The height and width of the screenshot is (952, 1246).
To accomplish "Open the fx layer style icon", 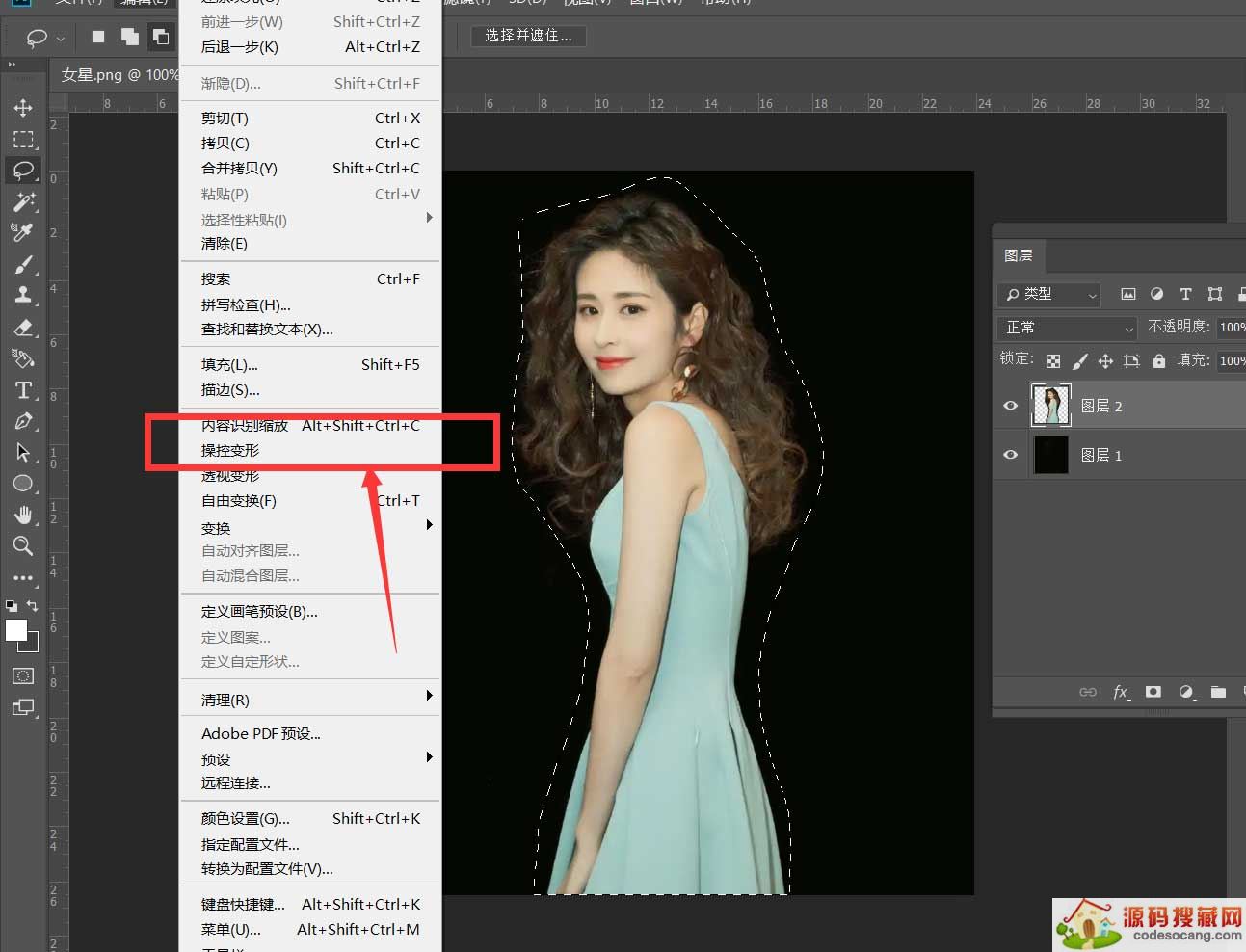I will (1121, 692).
